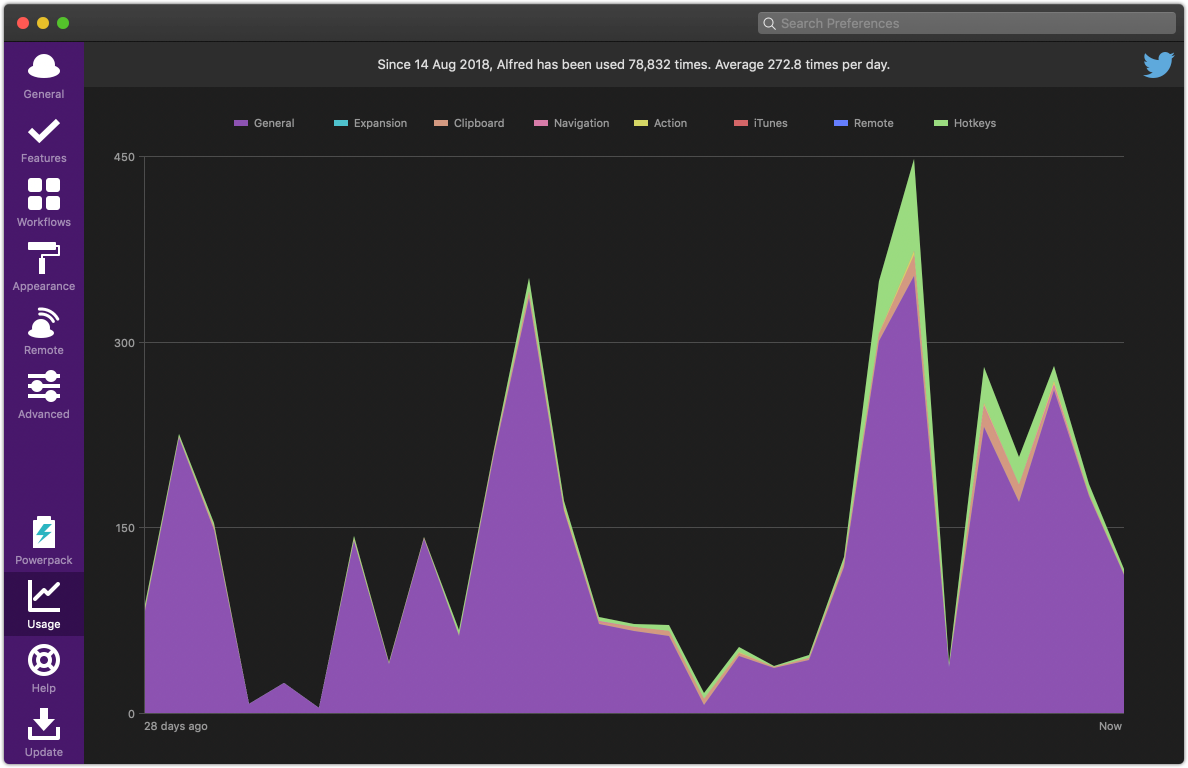The image size is (1188, 768).
Task: Open the General preferences hat icon
Action: (x=44, y=67)
